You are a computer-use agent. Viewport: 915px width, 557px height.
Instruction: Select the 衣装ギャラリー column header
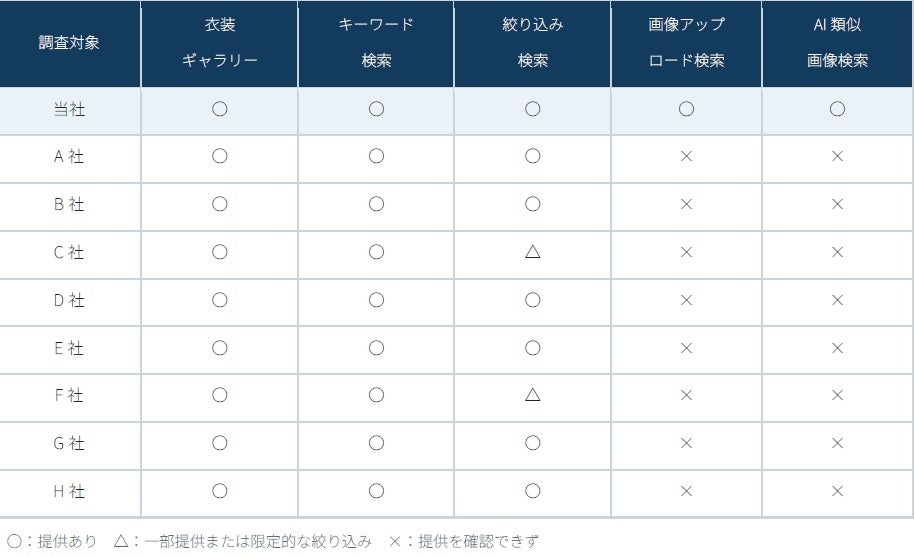(219, 43)
